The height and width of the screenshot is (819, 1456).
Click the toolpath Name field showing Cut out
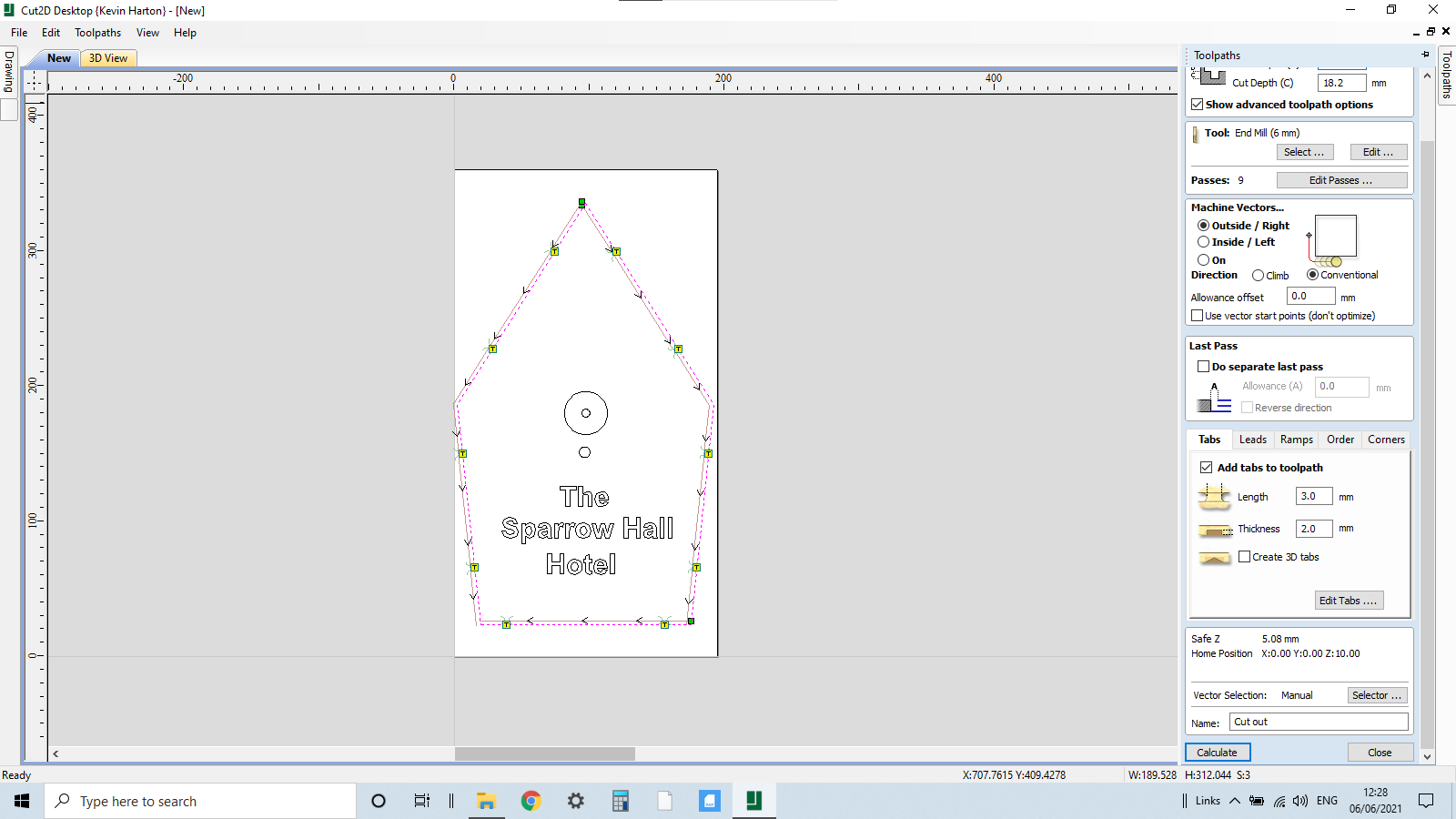1318,721
